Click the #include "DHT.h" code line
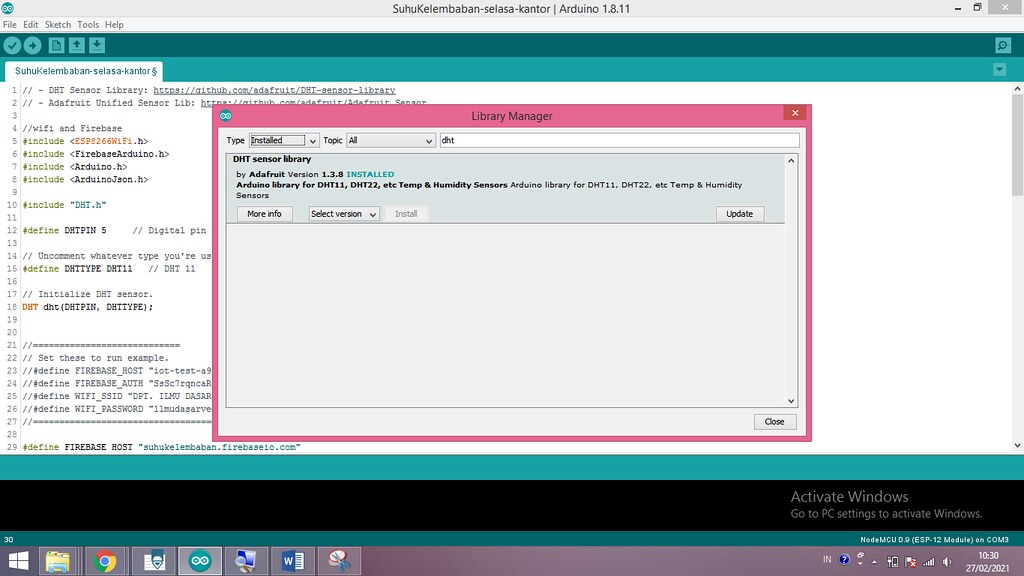1024x576 pixels. pyautogui.click(x=64, y=205)
